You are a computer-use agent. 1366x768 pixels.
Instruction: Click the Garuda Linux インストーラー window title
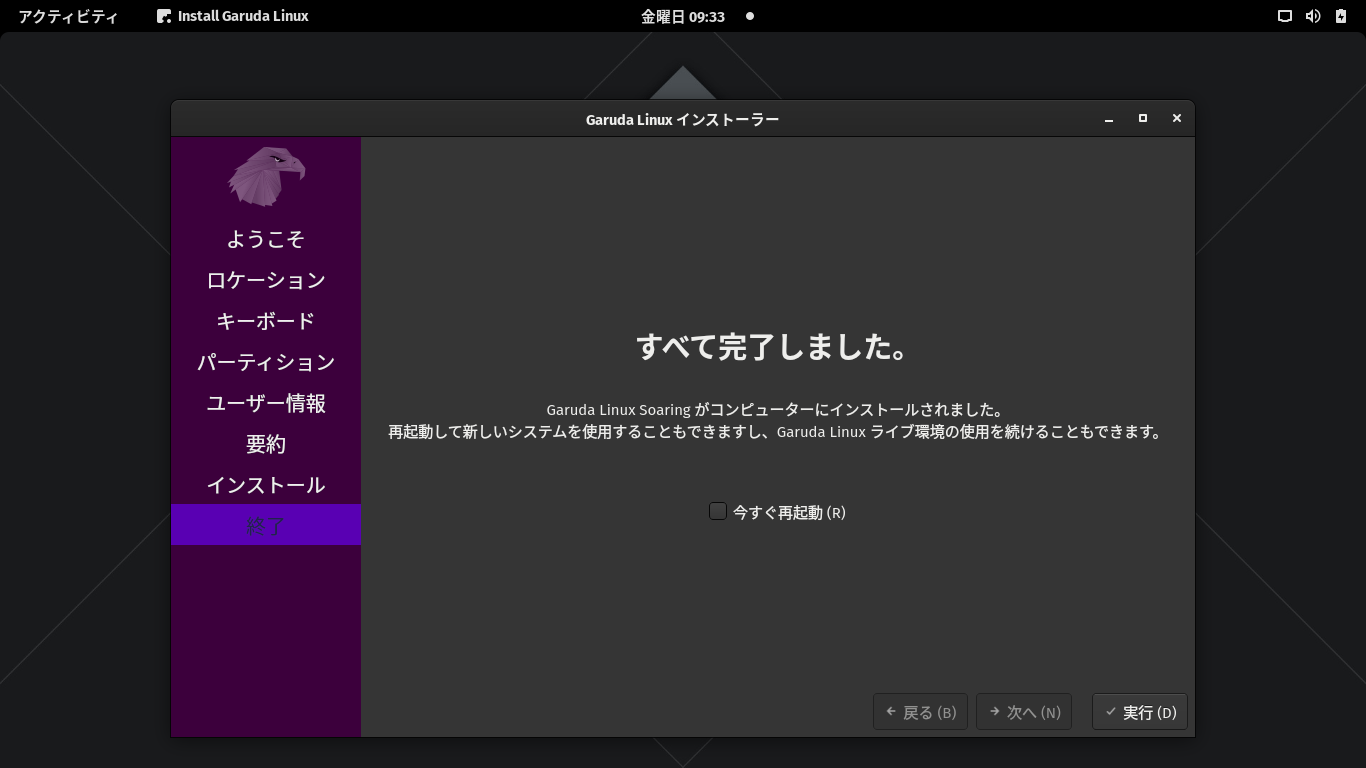[x=682, y=119]
